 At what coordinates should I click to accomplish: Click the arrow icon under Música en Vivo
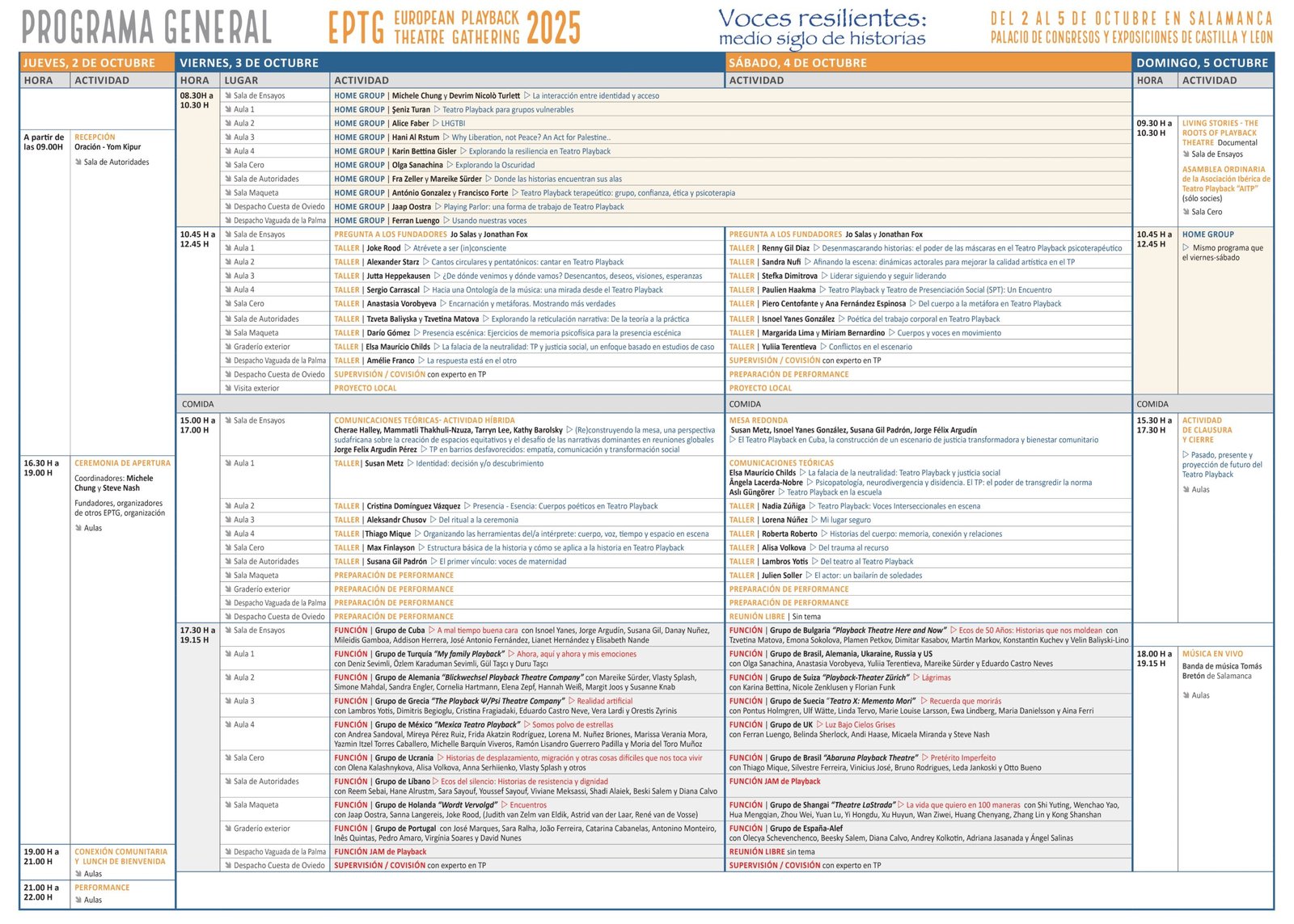pos(1186,695)
